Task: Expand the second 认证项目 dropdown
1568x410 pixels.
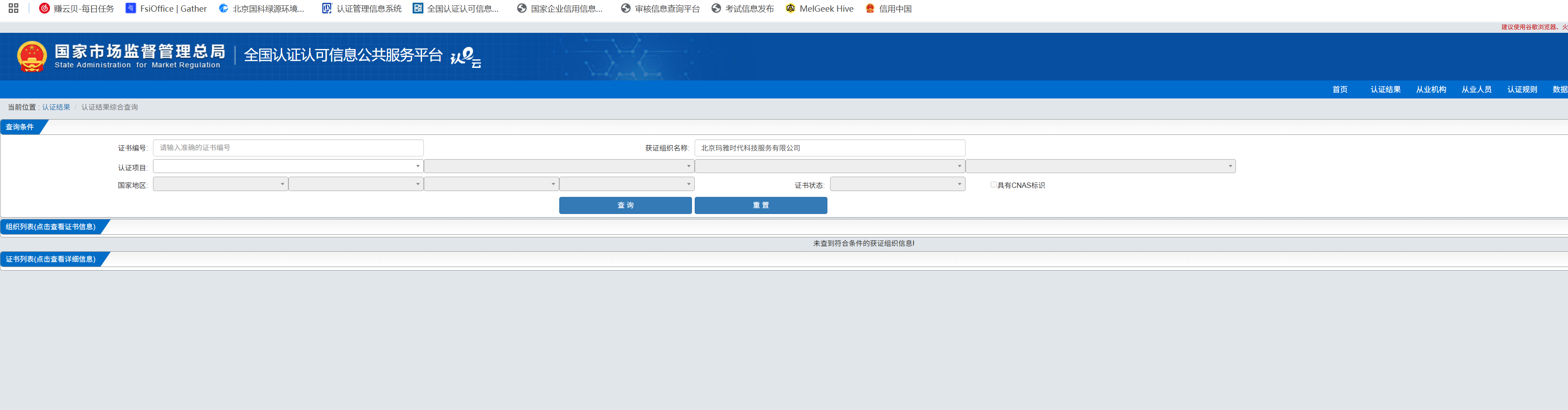Action: point(559,166)
